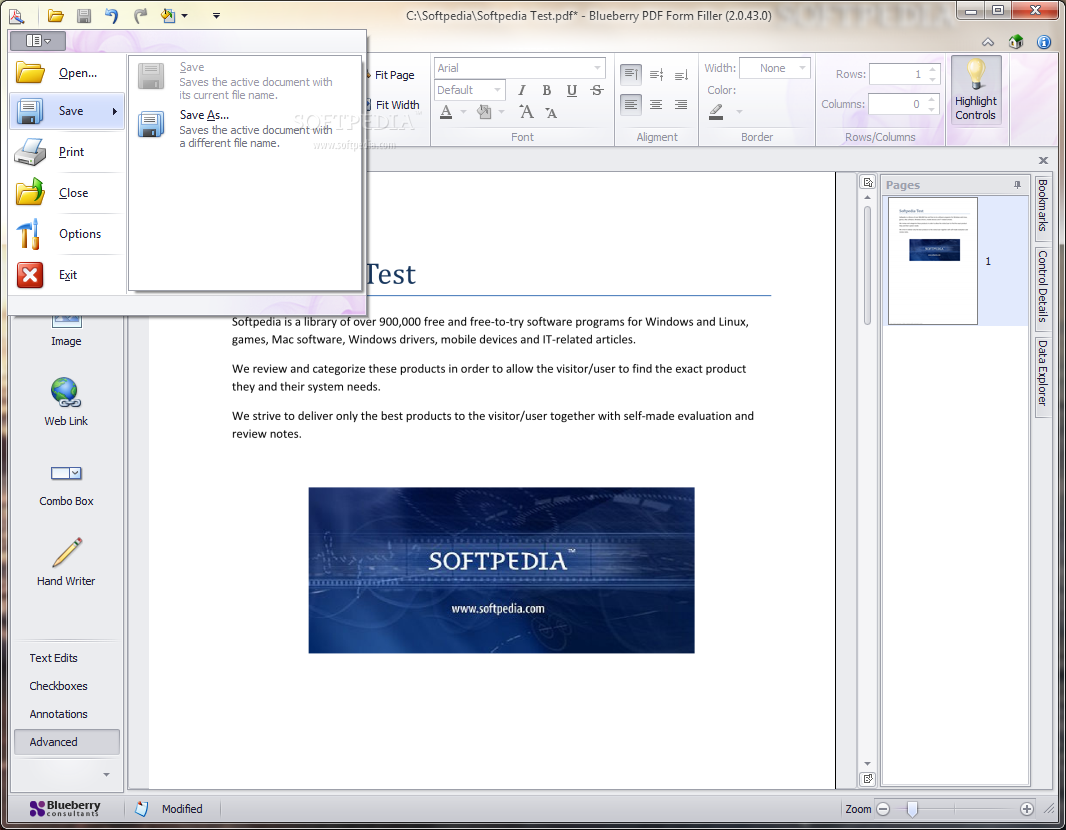
Task: Toggle strikethrough formatting
Action: [x=597, y=90]
